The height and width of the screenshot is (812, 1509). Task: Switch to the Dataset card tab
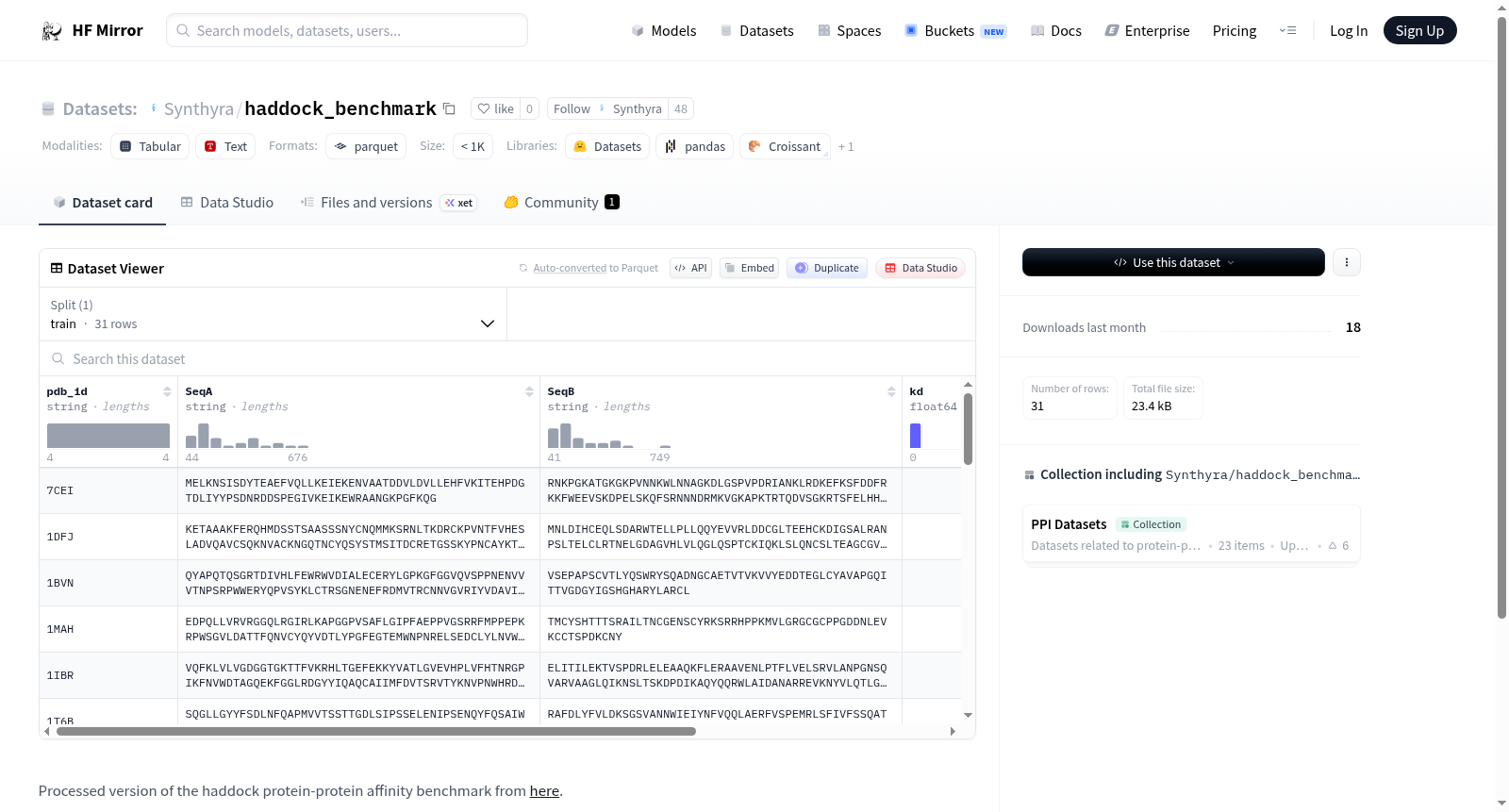102,203
